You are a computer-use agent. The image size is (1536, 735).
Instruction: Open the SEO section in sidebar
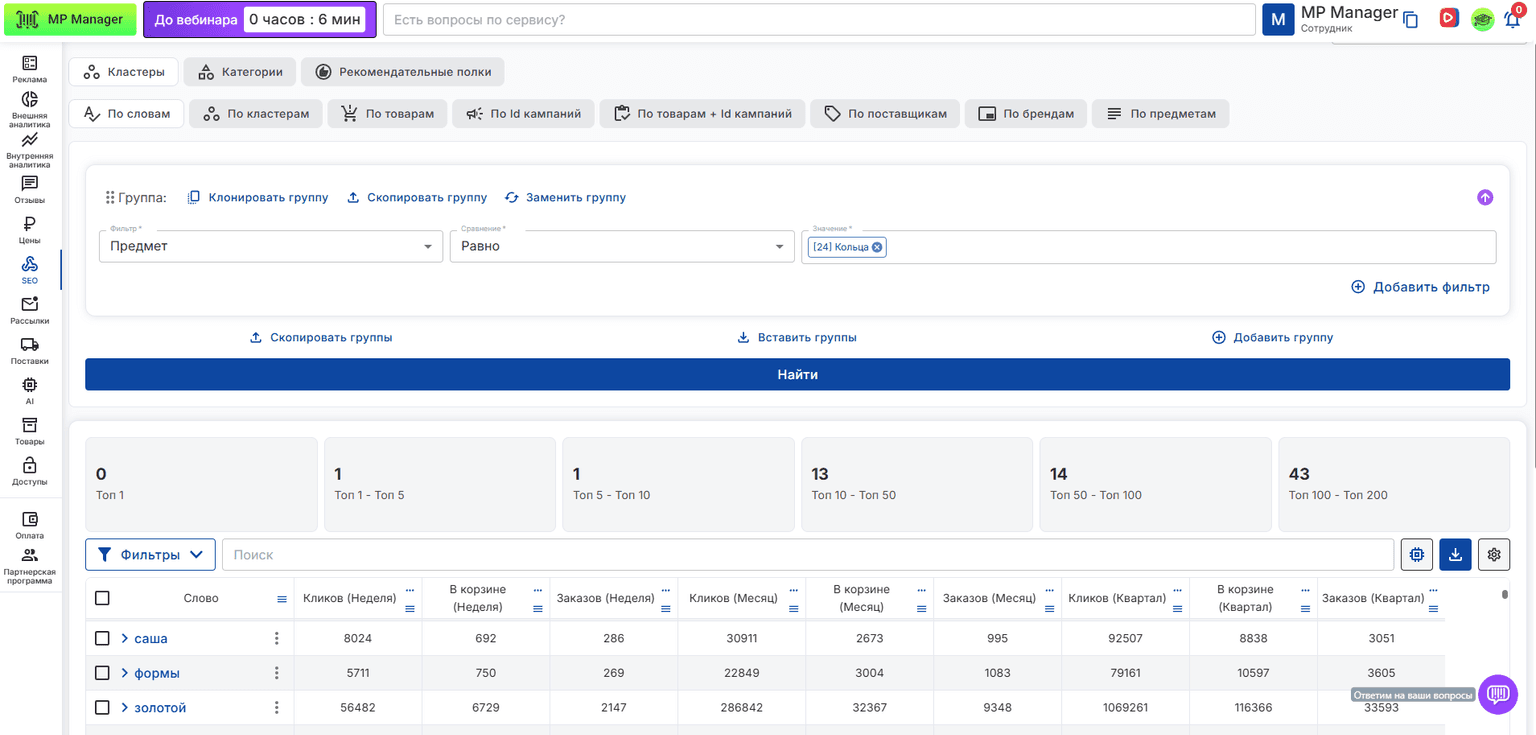pos(30,270)
